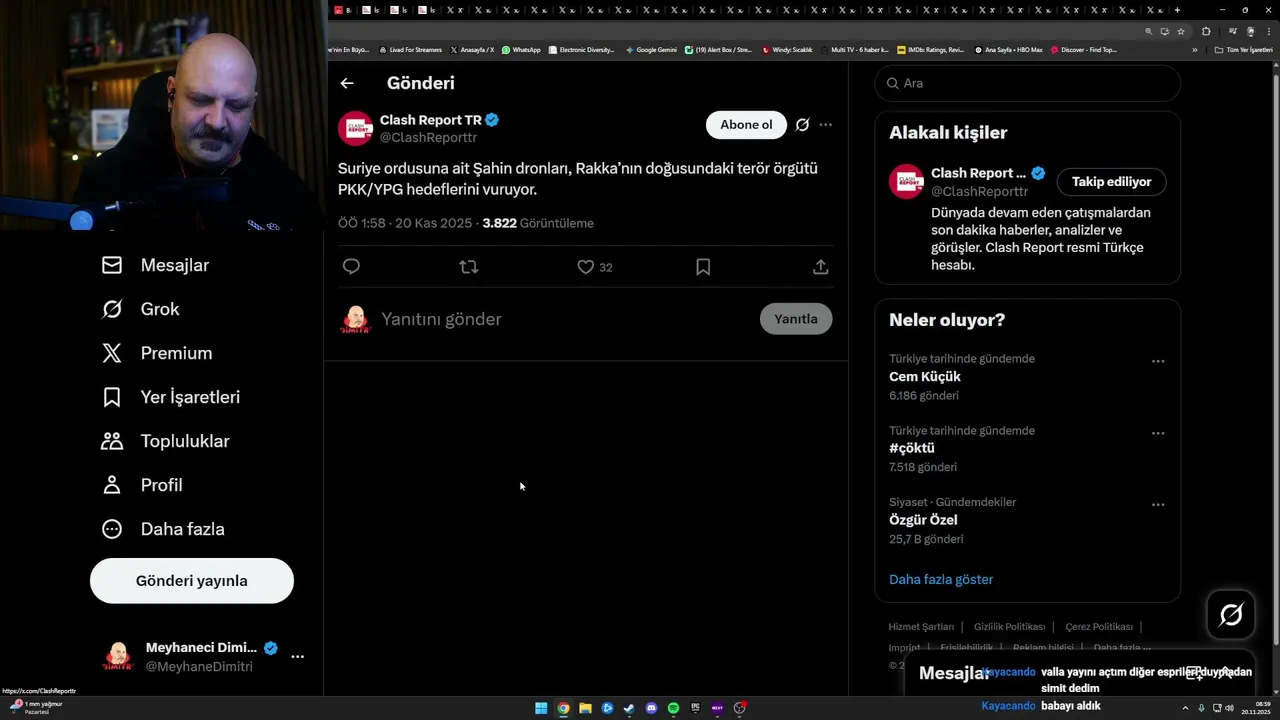Bookmark the Clash Report TR post

pos(703,267)
